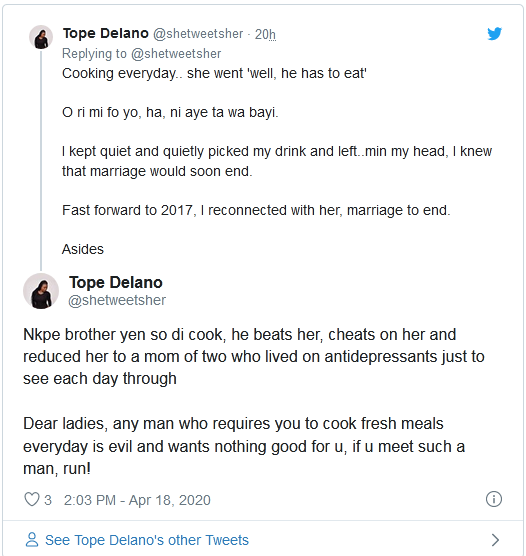This screenshot has height=556, width=526.
Task: Click the @shetweetsher handle under the main name
Action: tap(117, 300)
